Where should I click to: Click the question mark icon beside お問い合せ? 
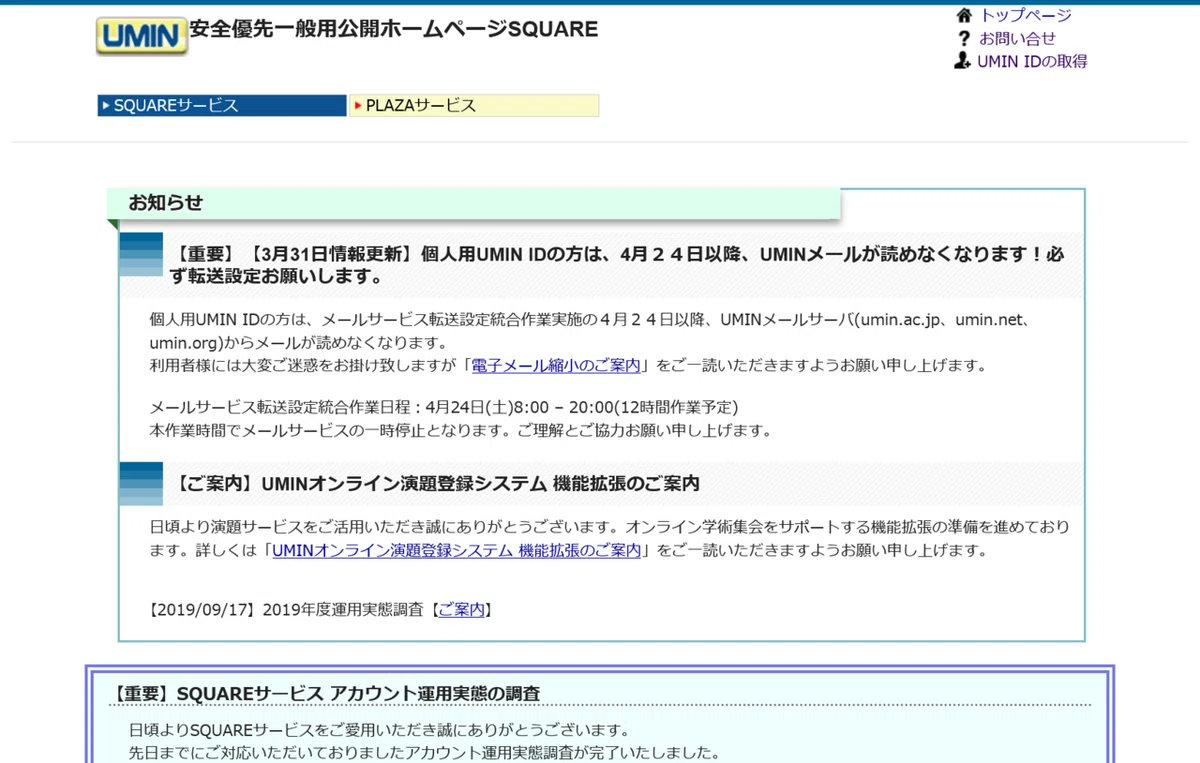click(x=964, y=38)
